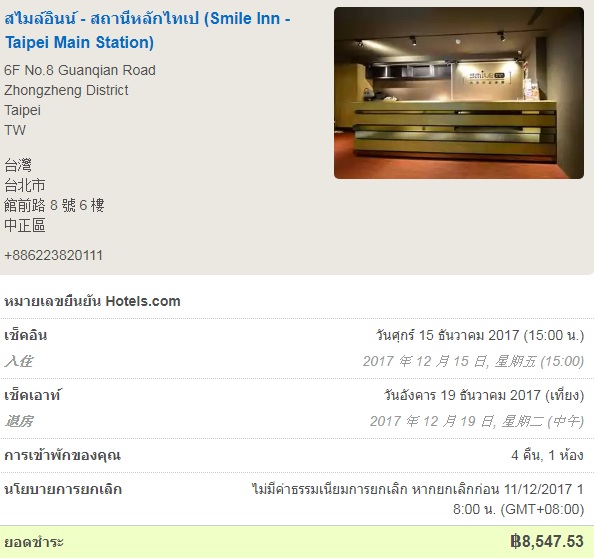
Task: Click the 台北市 city text
Action: [x=25, y=185]
